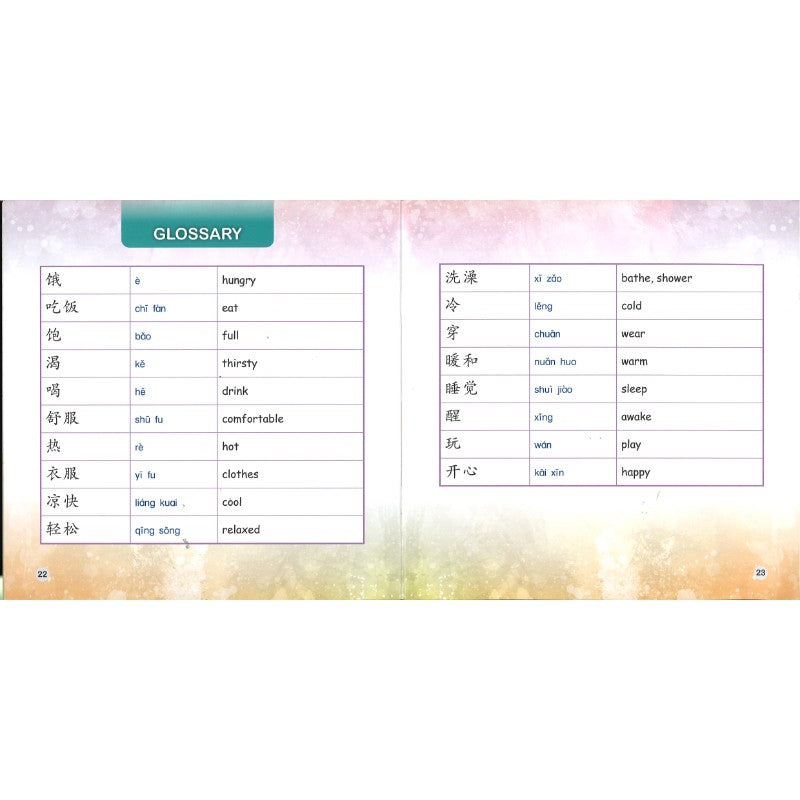Click the pinyin chī fàn
The image size is (800, 800).
152,308
